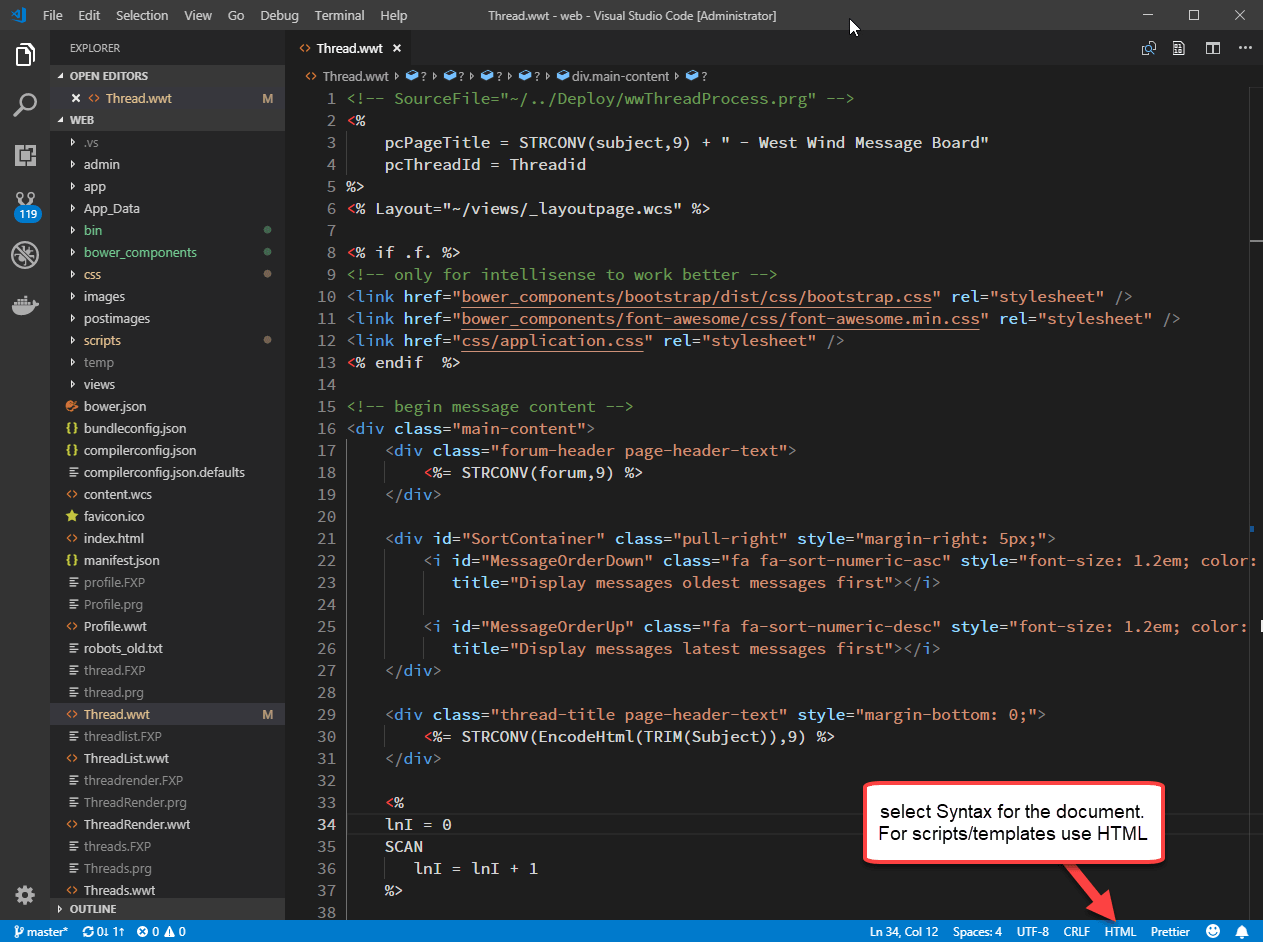Viewport: 1263px width, 942px height.
Task: Split the editor to the right
Action: click(x=1212, y=48)
